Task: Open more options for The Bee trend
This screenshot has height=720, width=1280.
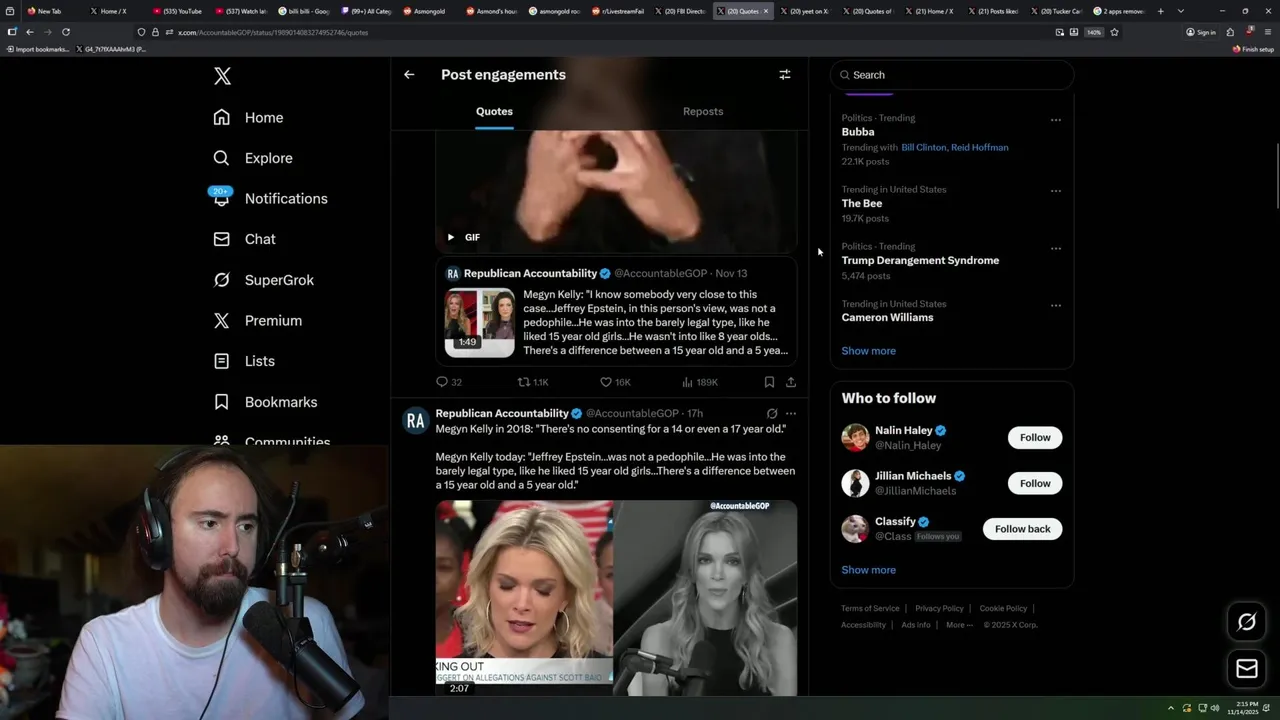Action: coord(1056,191)
